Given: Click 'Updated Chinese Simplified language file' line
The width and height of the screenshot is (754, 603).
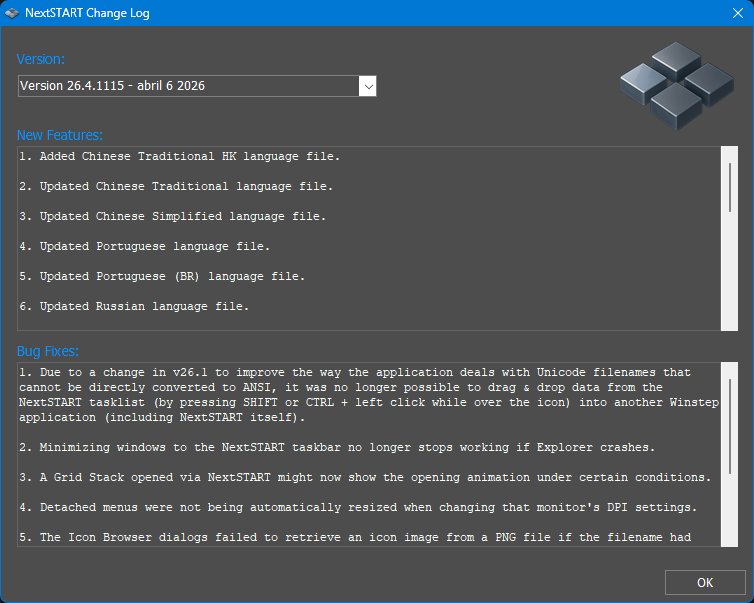Looking at the screenshot, I should (173, 216).
